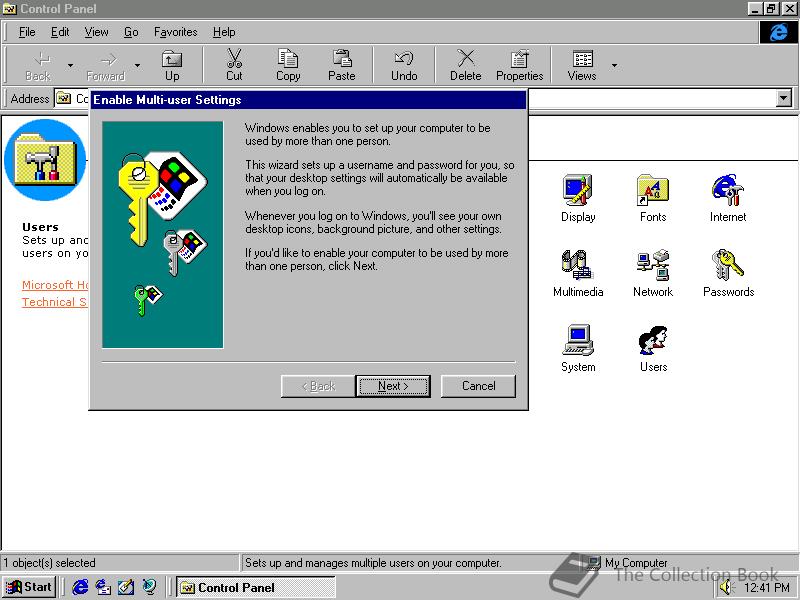The width and height of the screenshot is (800, 600).
Task: Click the Back toolbar button
Action: pyautogui.click(x=38, y=65)
